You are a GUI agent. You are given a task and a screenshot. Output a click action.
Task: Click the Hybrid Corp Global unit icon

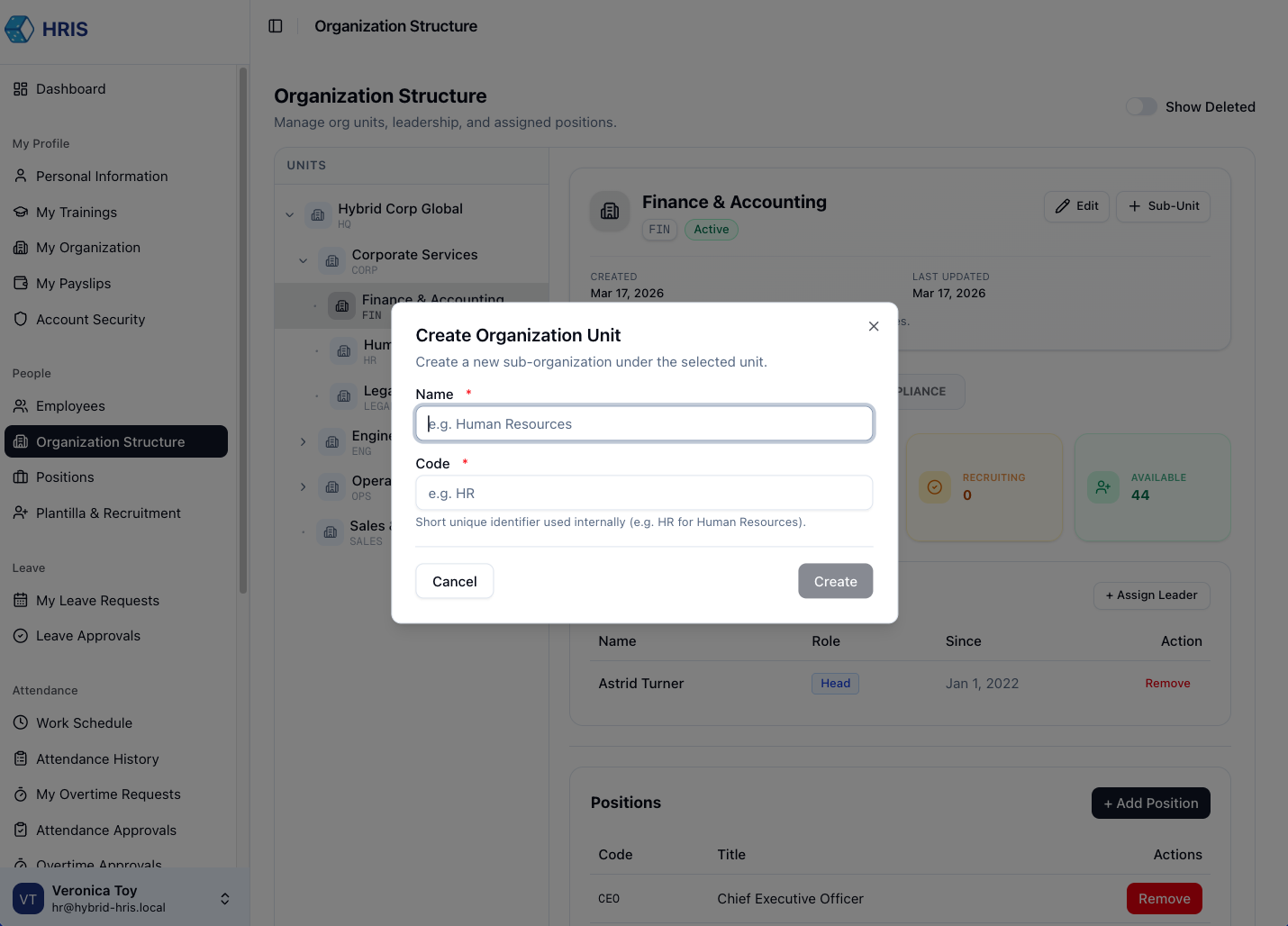tap(318, 215)
